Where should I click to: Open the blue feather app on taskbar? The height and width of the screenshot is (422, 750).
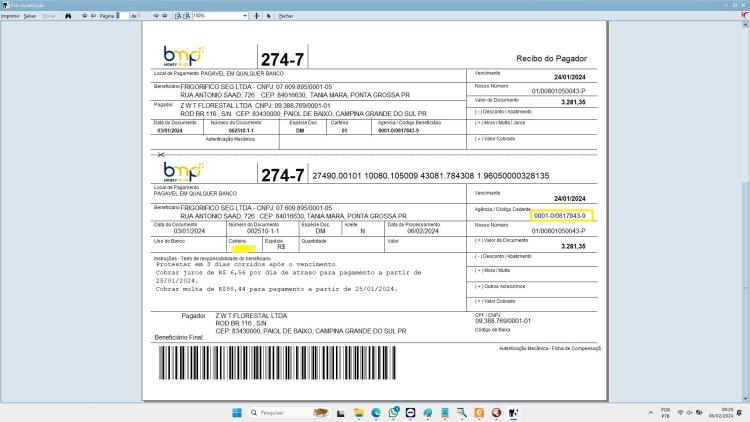pos(428,412)
